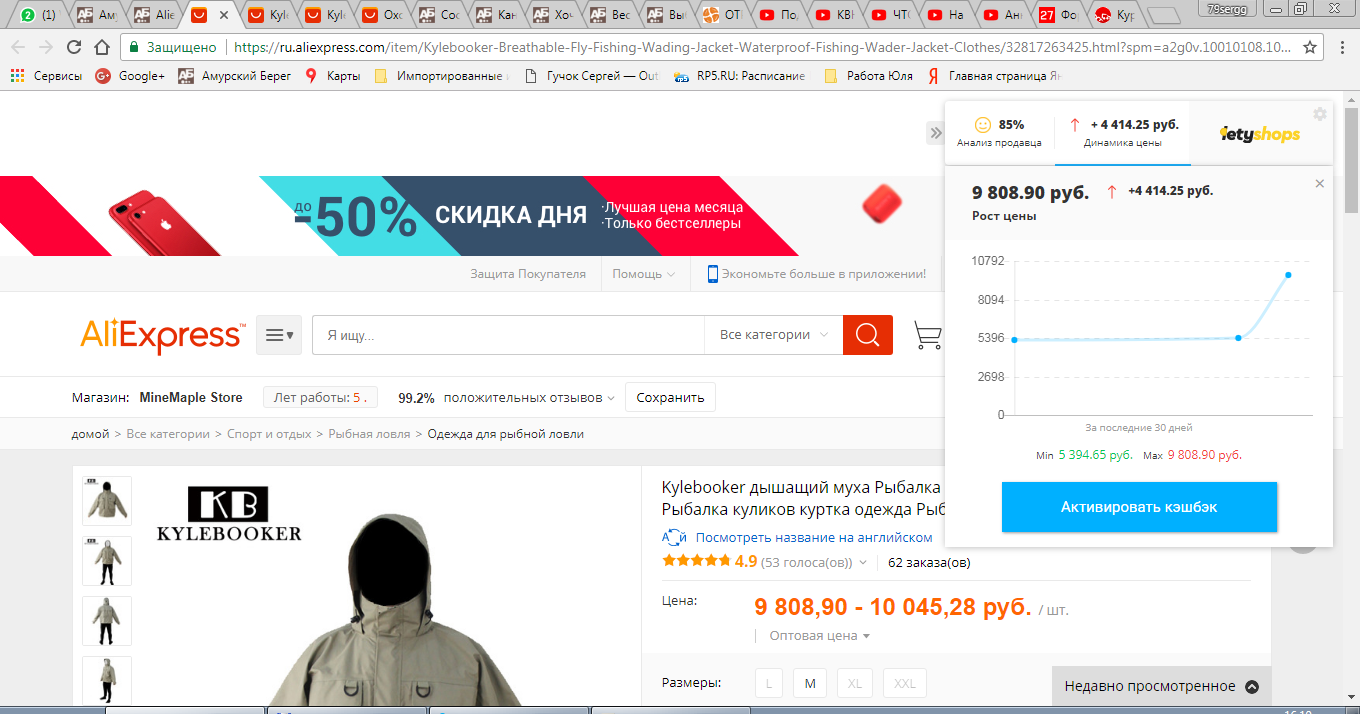
Task: Open the MineMaple Store link
Action: pos(191,397)
